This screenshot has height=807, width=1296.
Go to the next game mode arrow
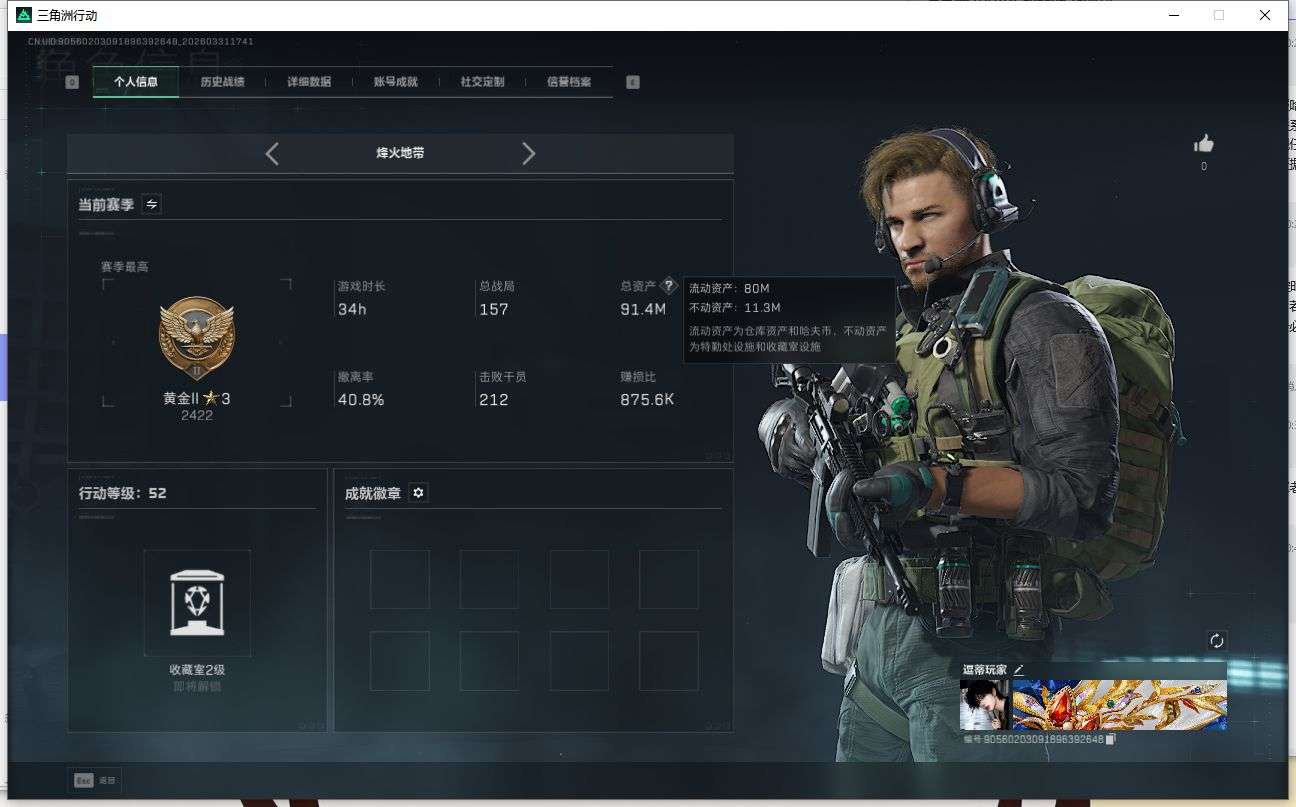point(529,153)
